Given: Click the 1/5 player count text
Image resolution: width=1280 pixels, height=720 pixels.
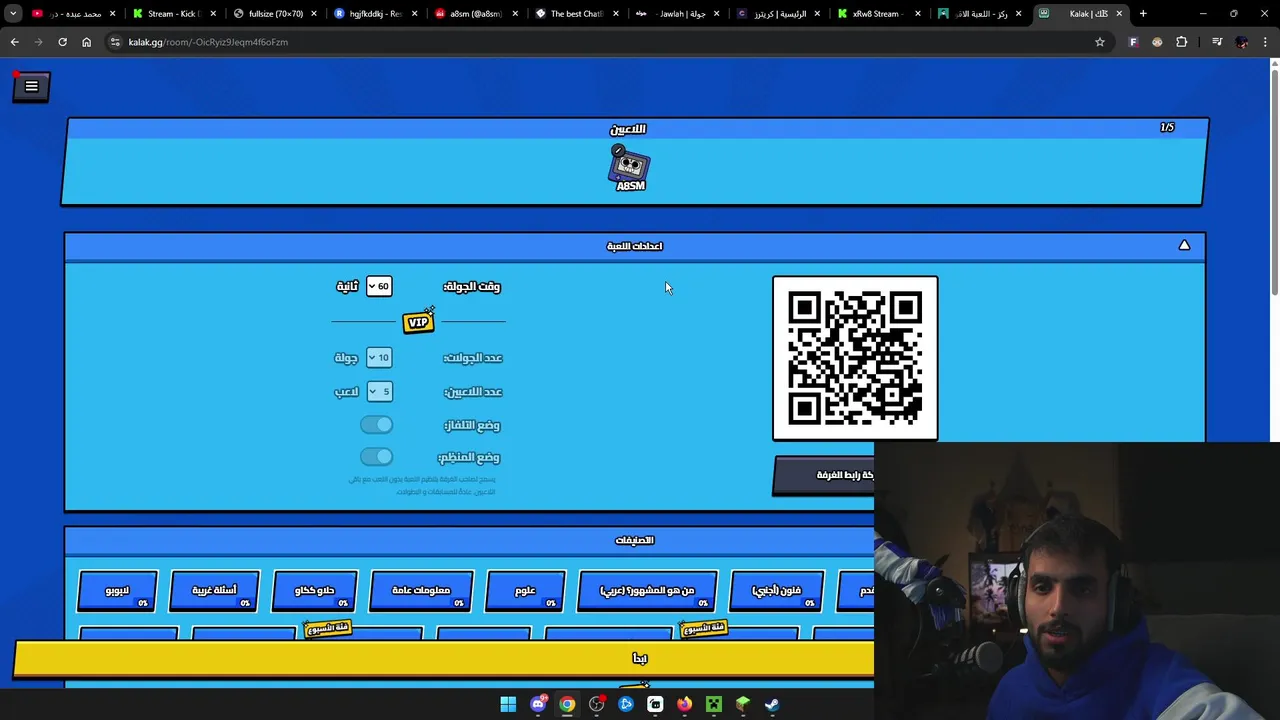Looking at the screenshot, I should 1167,127.
